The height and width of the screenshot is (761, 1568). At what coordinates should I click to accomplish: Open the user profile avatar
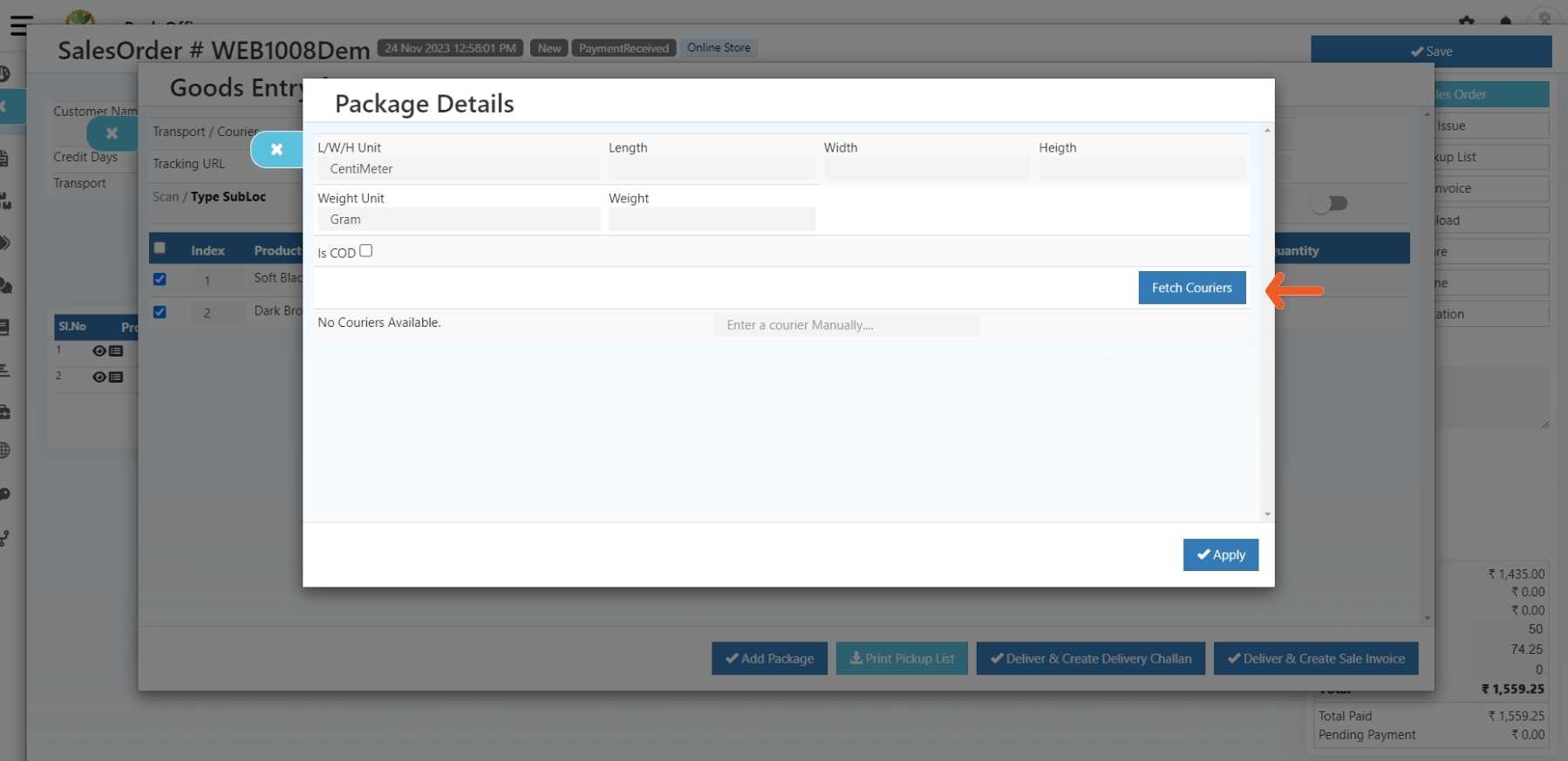(x=1544, y=18)
